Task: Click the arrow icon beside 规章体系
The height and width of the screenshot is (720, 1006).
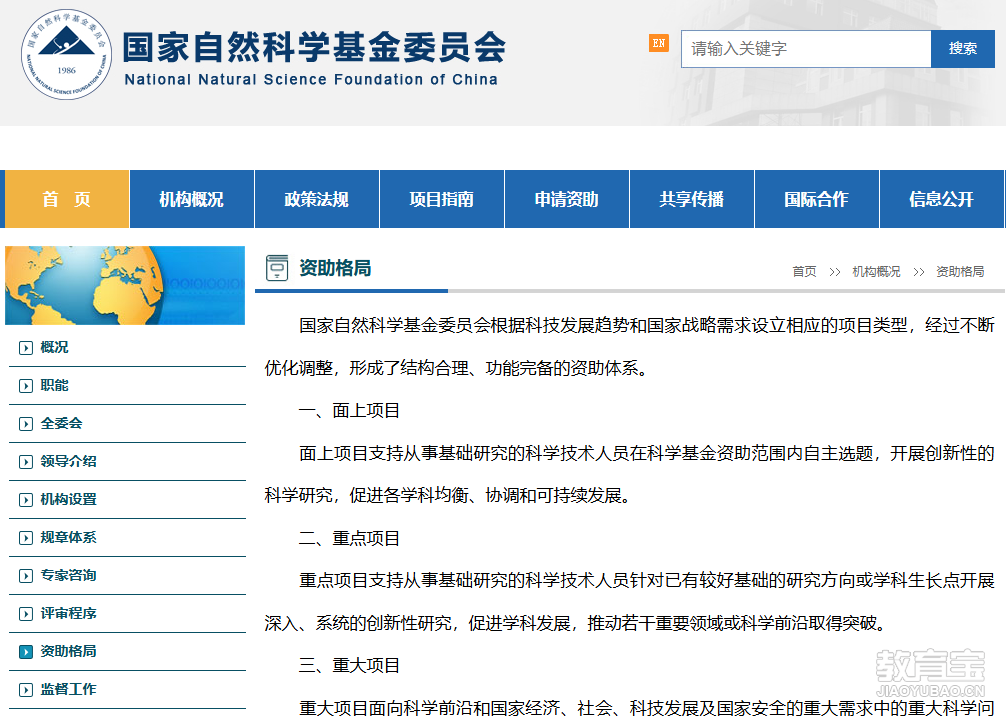Action: click(26, 538)
